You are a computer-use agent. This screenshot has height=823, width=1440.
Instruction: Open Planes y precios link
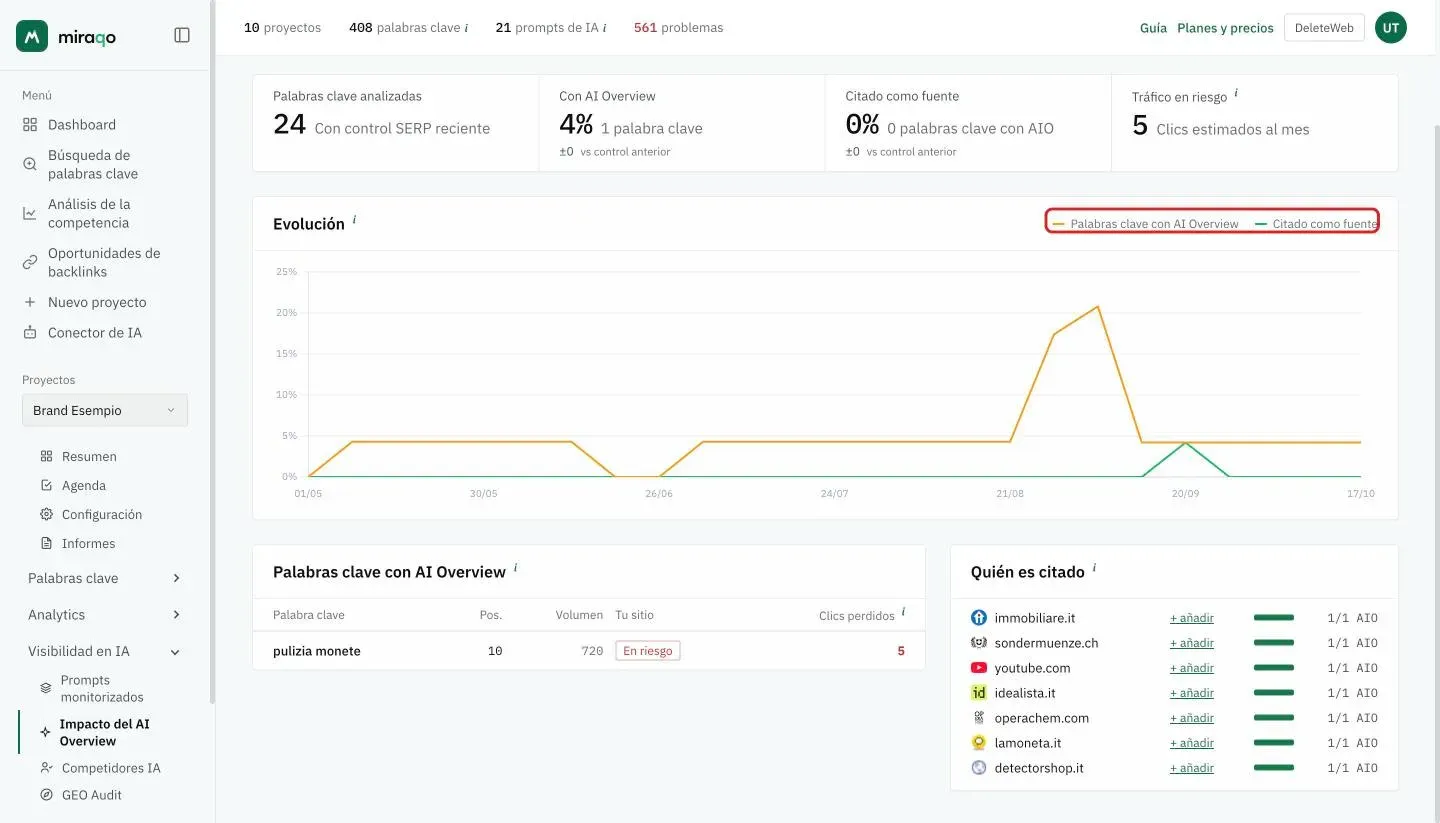coord(1225,28)
